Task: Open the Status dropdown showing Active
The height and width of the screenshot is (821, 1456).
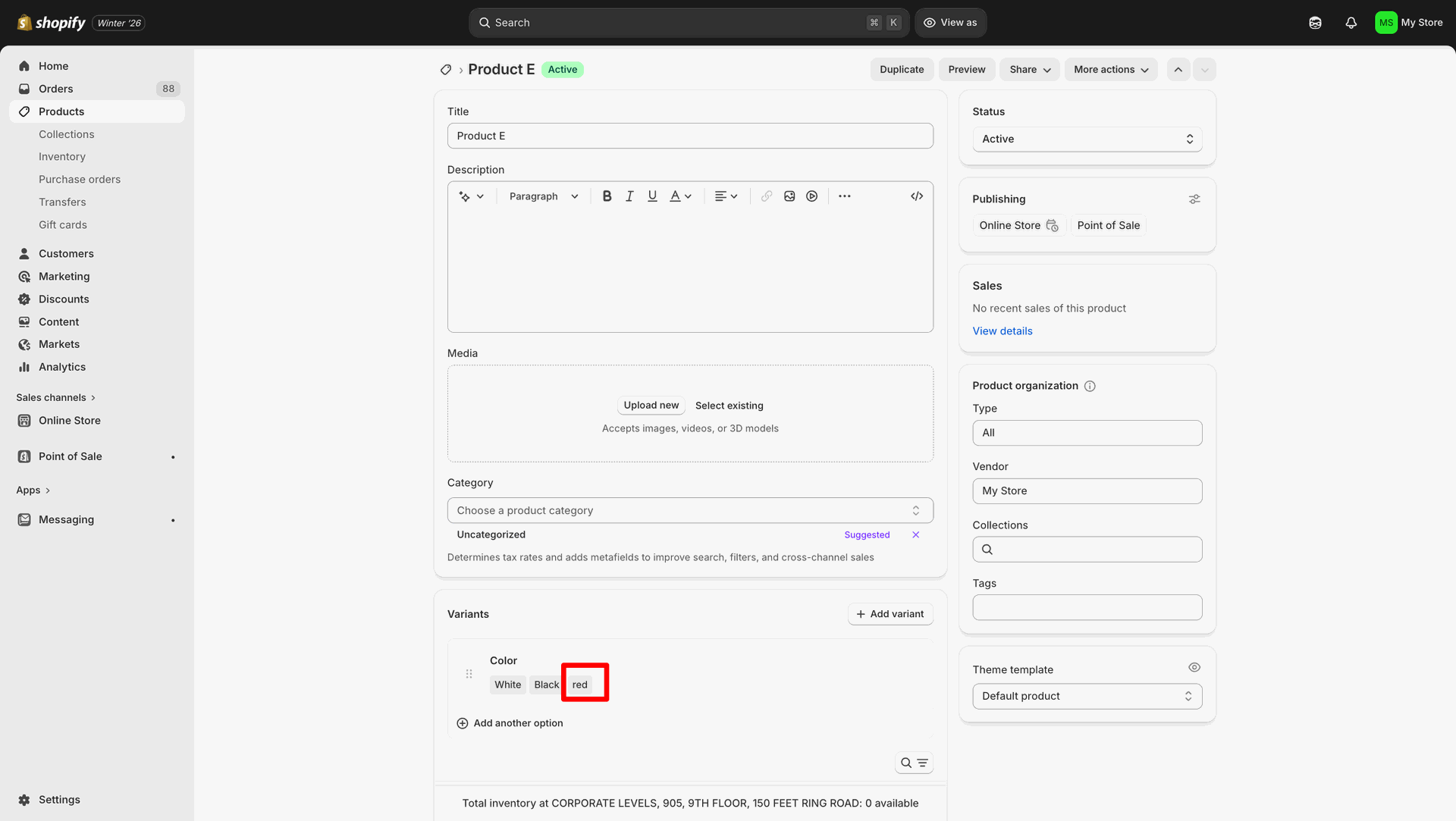Action: coord(1087,139)
